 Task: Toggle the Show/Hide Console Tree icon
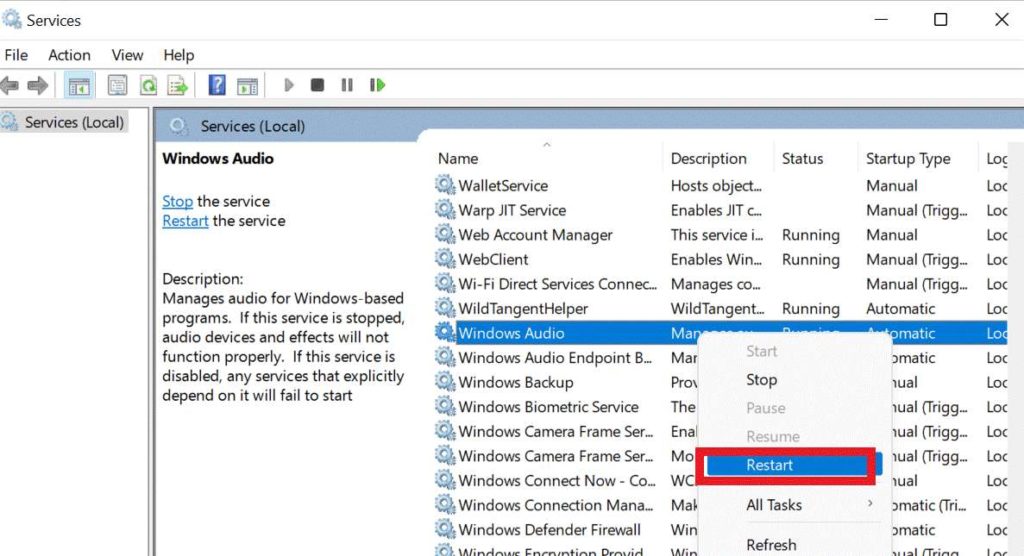tap(78, 86)
